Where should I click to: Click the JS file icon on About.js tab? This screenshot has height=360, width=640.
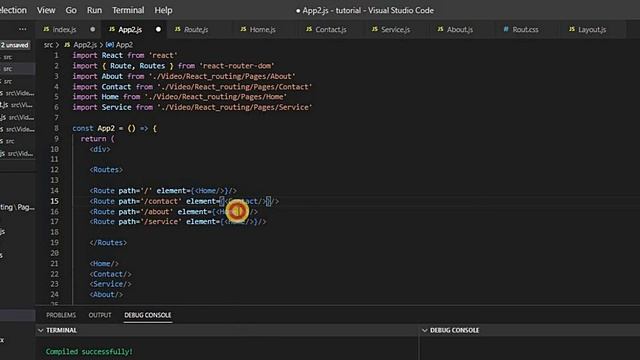(440, 29)
